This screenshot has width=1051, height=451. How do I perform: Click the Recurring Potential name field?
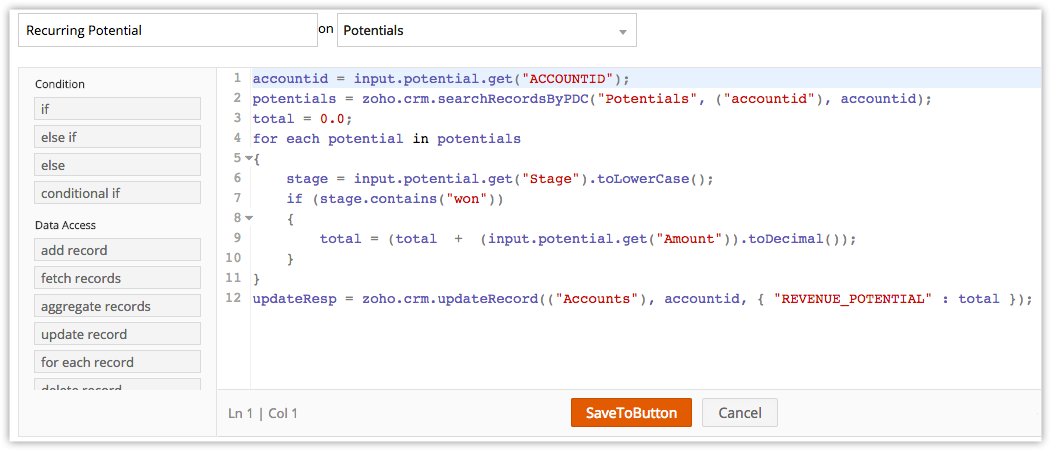pos(168,30)
